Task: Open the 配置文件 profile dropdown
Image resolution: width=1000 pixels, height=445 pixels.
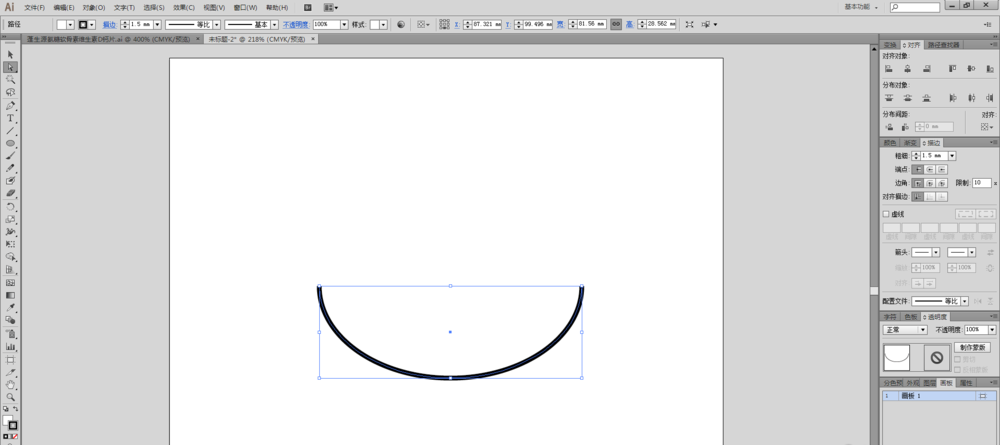Action: (963, 301)
